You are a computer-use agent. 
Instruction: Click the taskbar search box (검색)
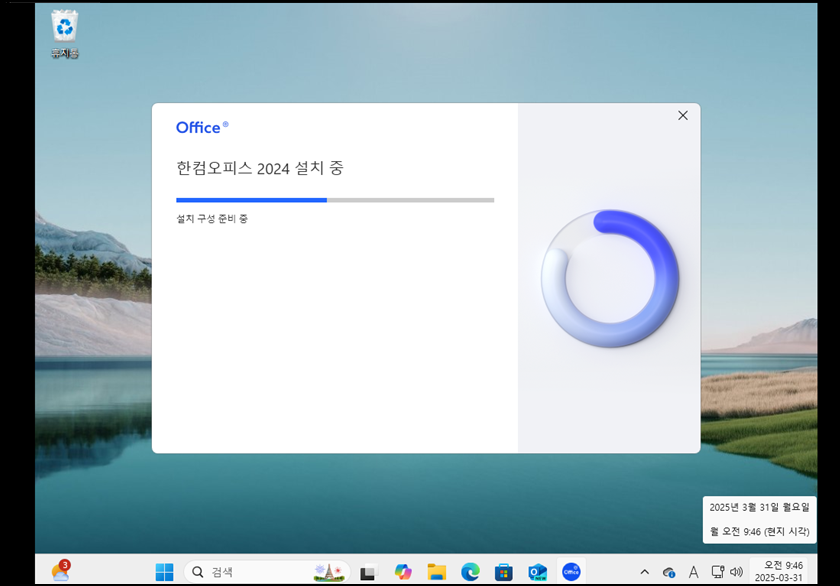pos(267,572)
